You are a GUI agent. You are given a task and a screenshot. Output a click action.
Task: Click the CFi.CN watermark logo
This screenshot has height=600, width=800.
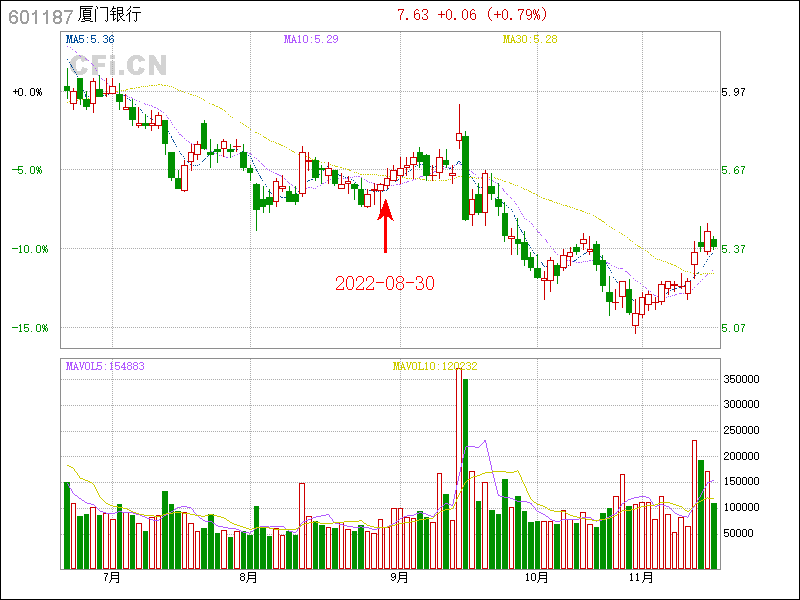coord(116,67)
